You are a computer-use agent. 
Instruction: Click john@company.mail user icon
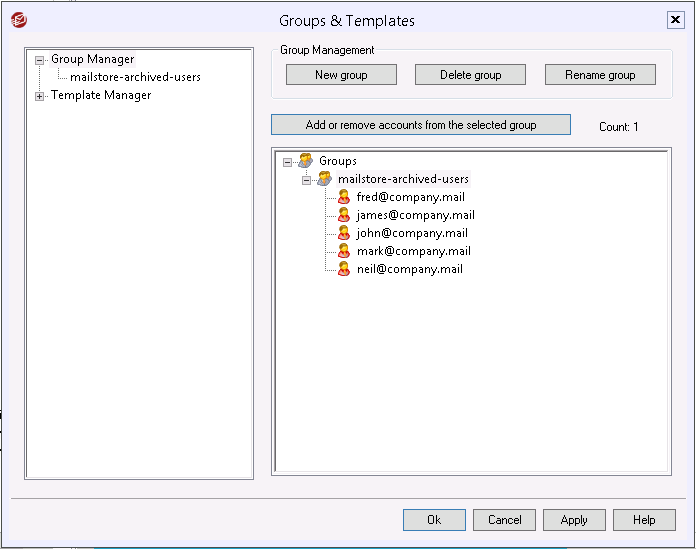tap(344, 233)
